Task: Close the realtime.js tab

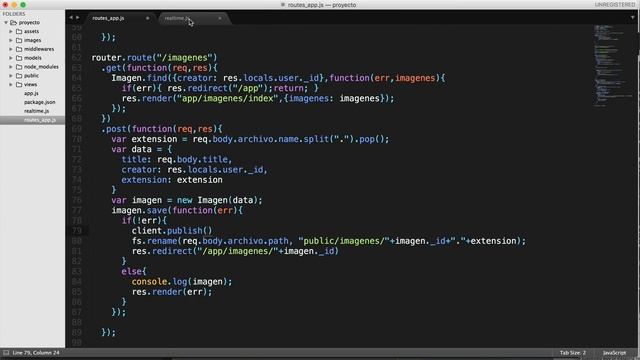Action: tap(220, 18)
